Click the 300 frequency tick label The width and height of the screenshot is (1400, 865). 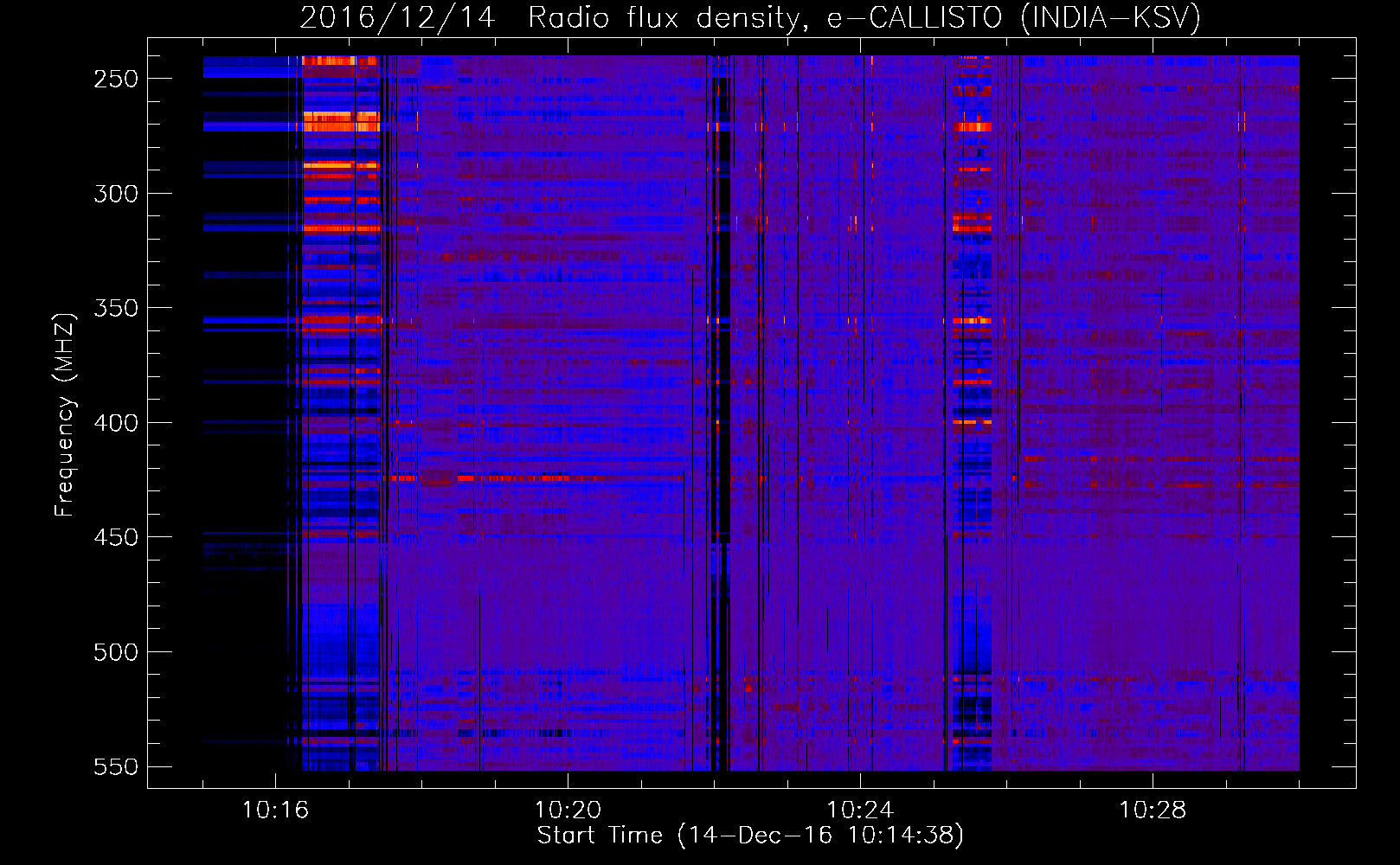point(116,194)
